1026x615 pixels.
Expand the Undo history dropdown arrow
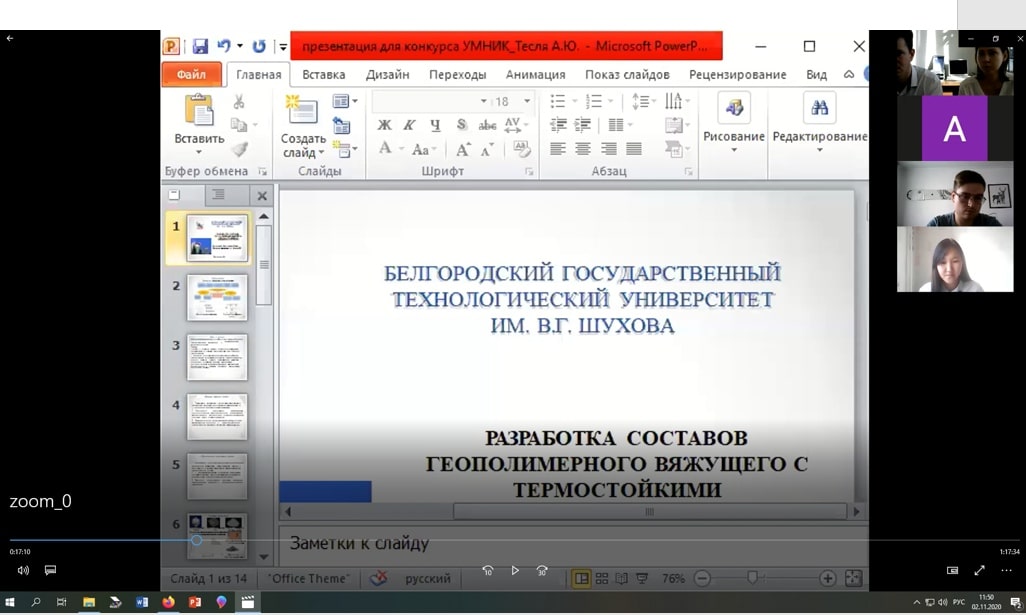[x=240, y=46]
